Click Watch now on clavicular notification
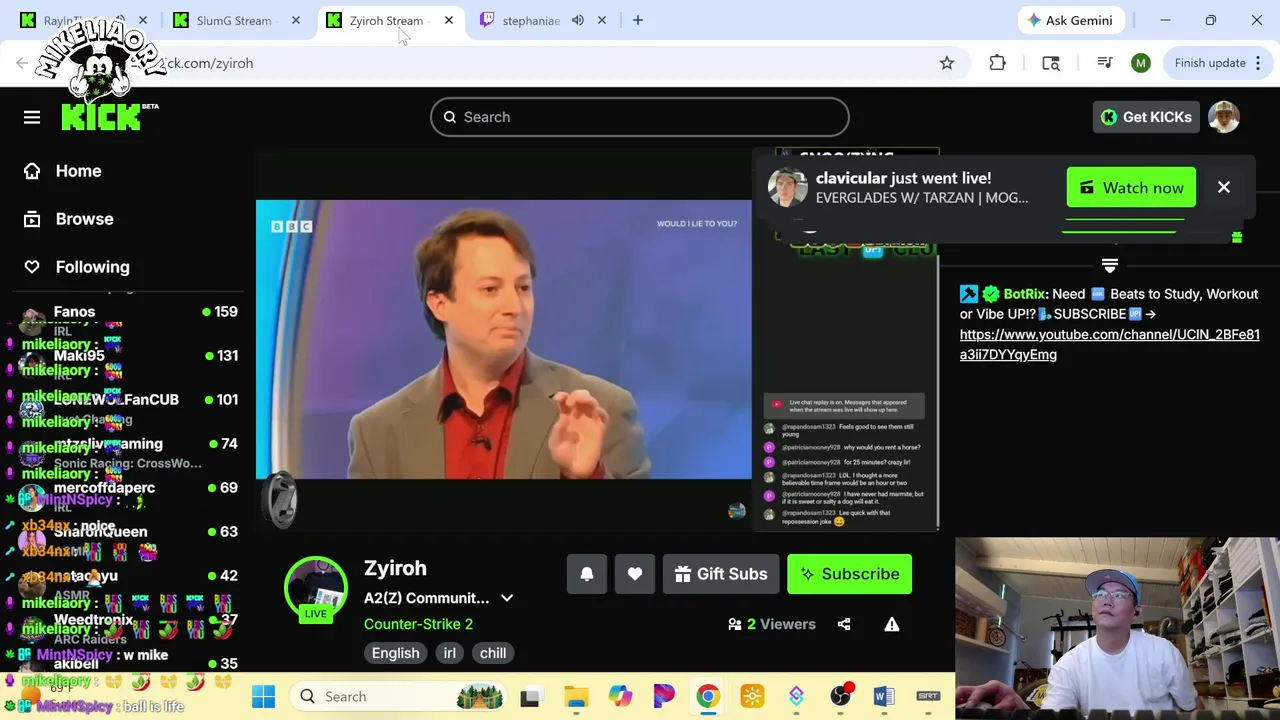The width and height of the screenshot is (1280, 720). 1131,188
